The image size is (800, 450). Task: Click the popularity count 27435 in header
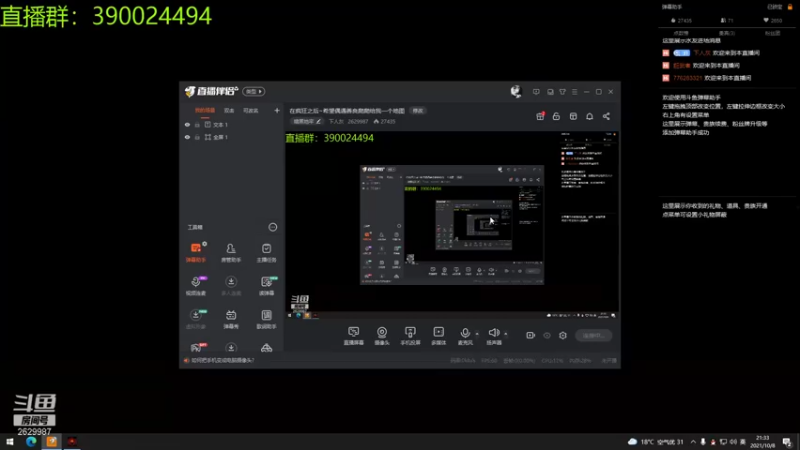pos(384,121)
